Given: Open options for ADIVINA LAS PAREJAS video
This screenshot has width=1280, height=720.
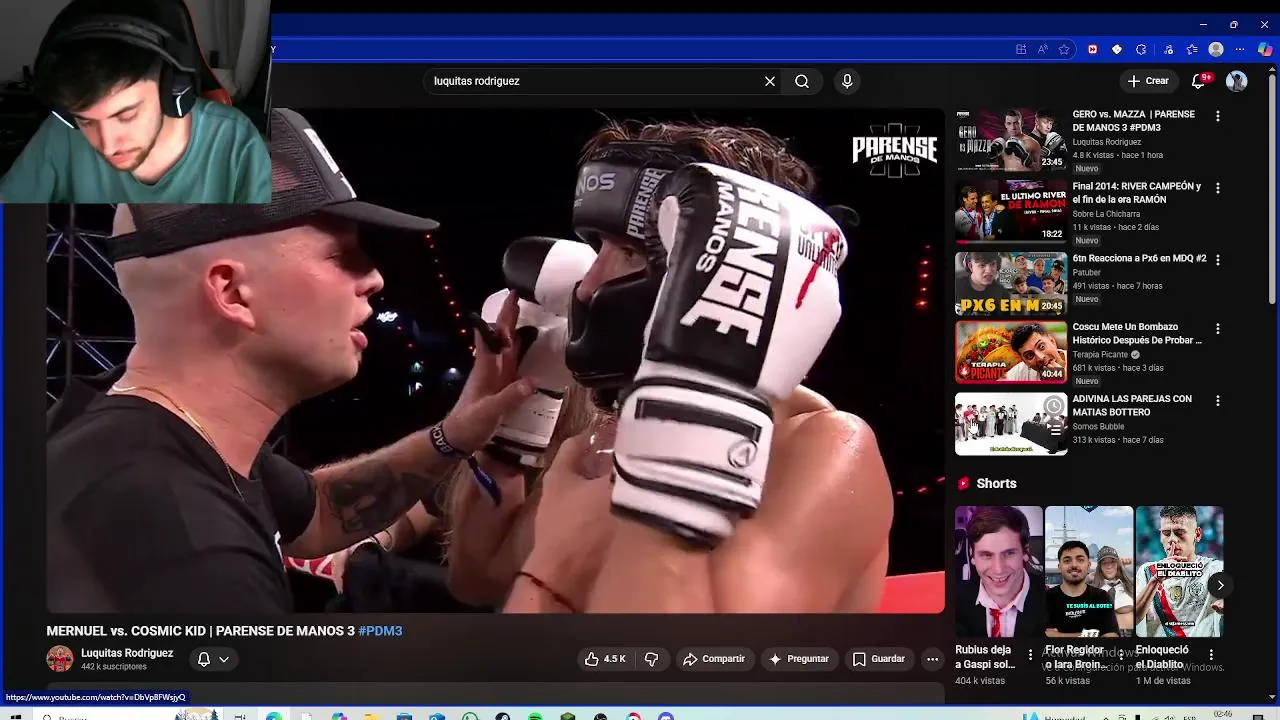Looking at the screenshot, I should coord(1217,401).
